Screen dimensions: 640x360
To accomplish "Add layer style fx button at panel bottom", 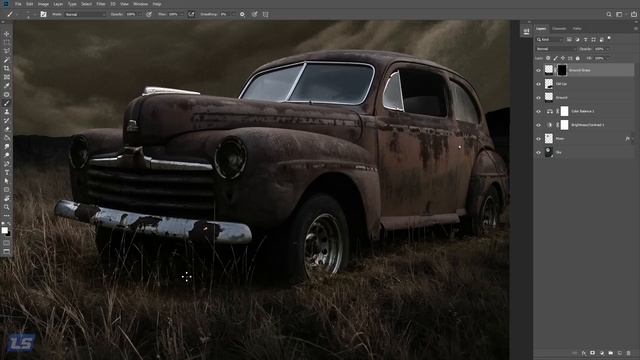I will 584,353.
